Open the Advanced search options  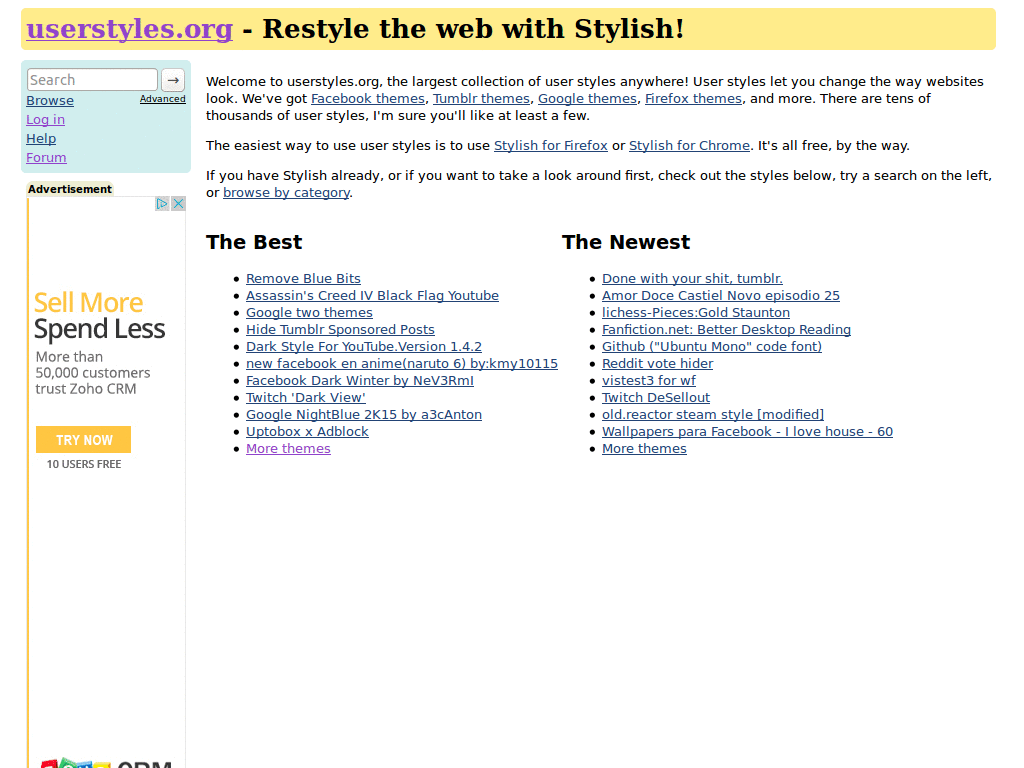click(163, 99)
